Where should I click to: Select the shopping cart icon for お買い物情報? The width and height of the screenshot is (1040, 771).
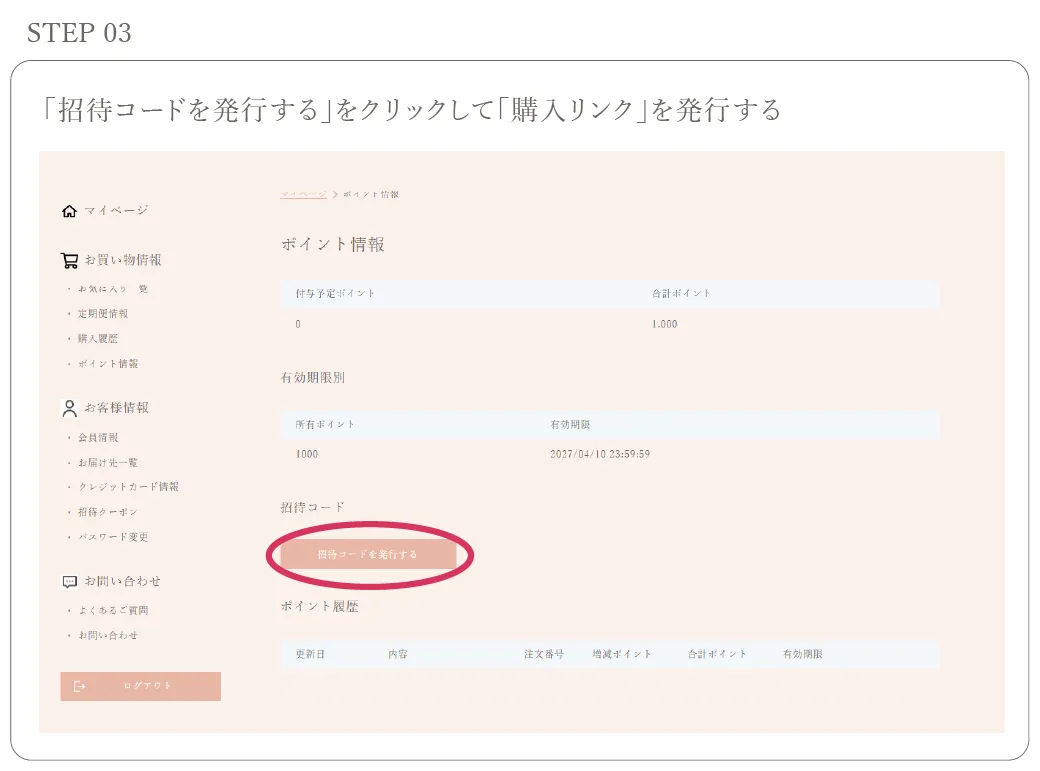[x=69, y=259]
